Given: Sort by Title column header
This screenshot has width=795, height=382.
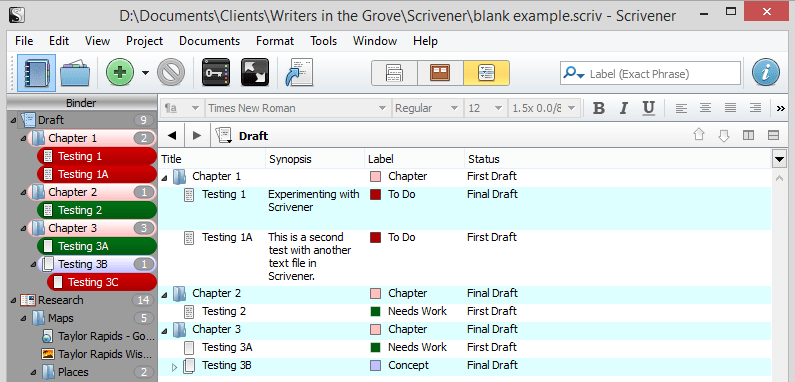Looking at the screenshot, I should (x=171, y=159).
